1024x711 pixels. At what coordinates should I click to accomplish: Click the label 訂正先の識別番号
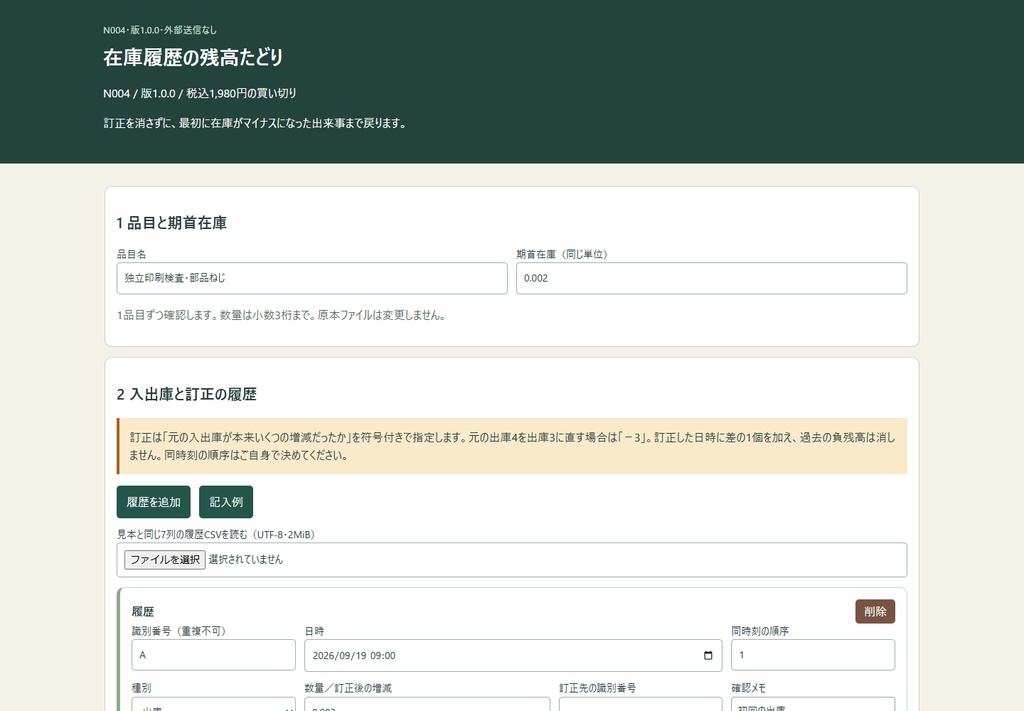coord(598,688)
